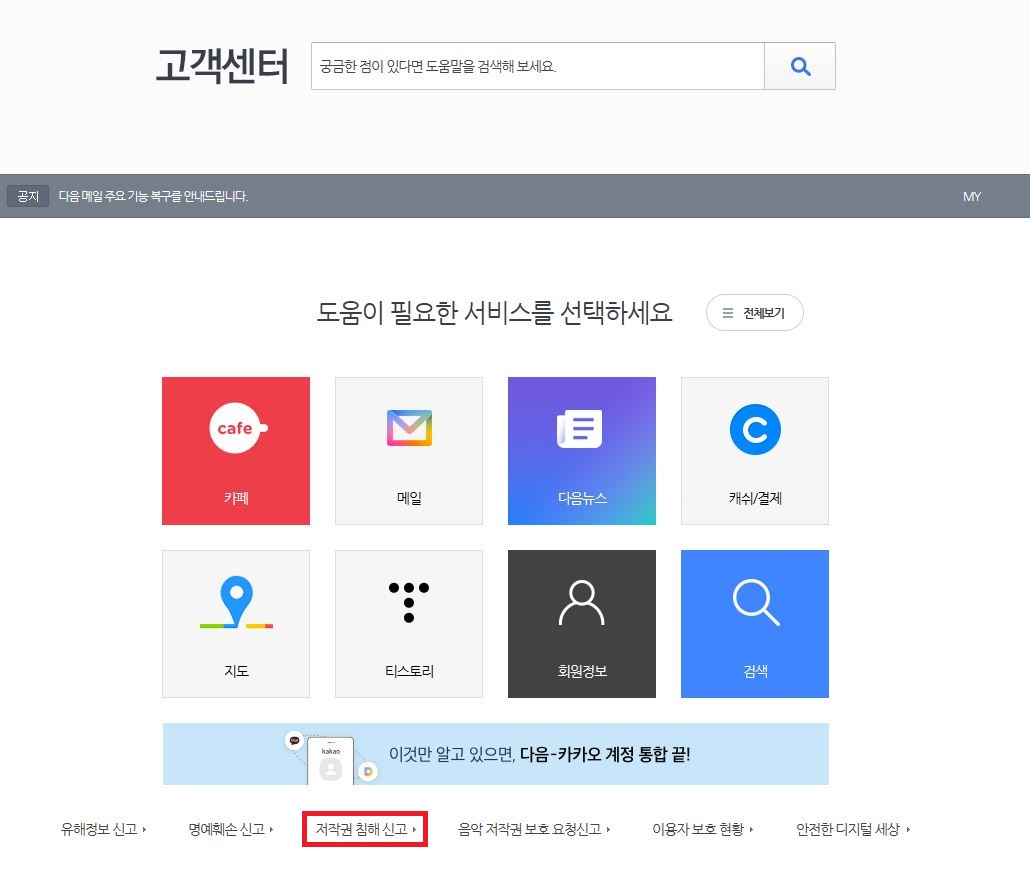The height and width of the screenshot is (875, 1030).
Task: Go to 유해정보 신고 link
Action: pyautogui.click(x=103, y=829)
